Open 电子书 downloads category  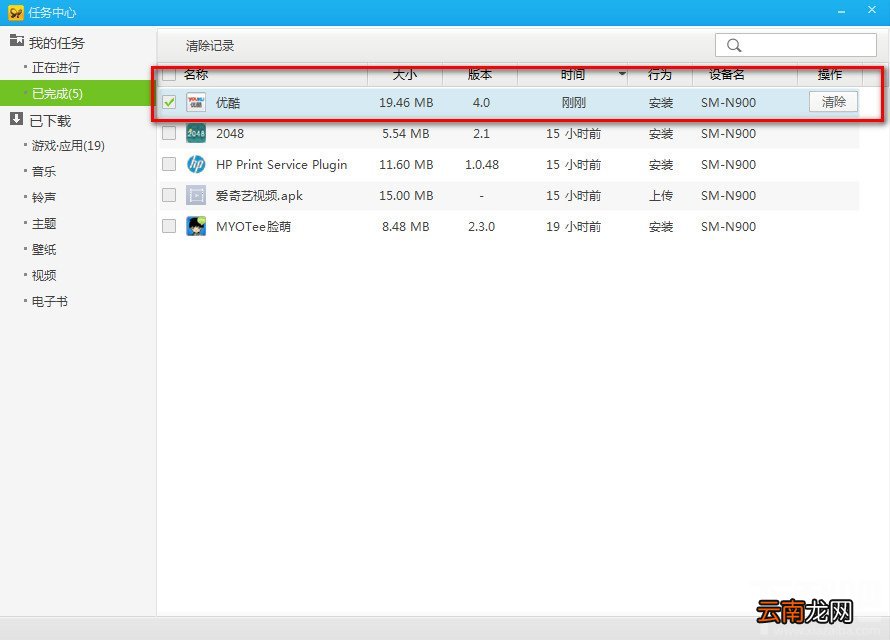[50, 302]
